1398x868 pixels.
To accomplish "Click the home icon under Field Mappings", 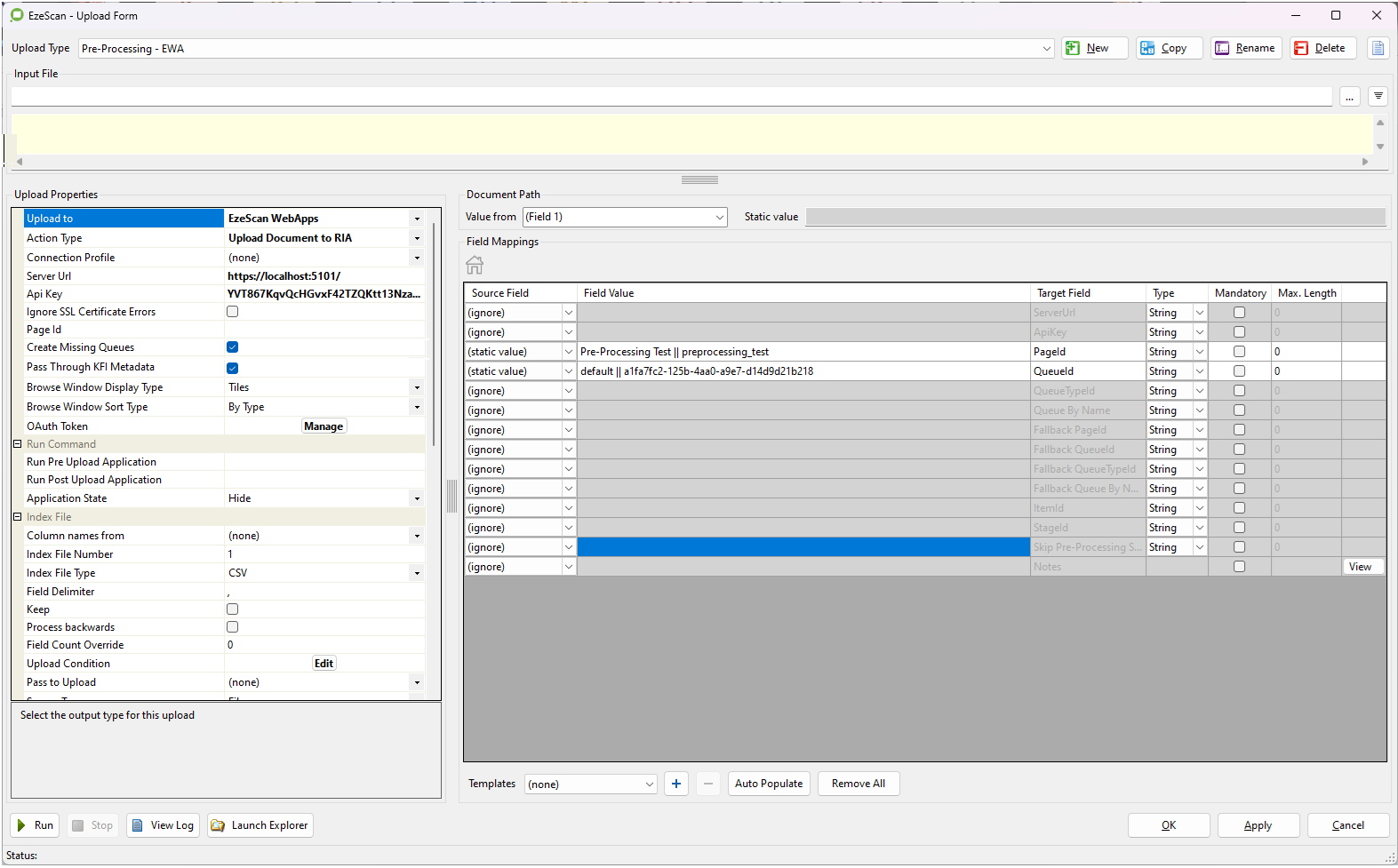I will click(475, 265).
